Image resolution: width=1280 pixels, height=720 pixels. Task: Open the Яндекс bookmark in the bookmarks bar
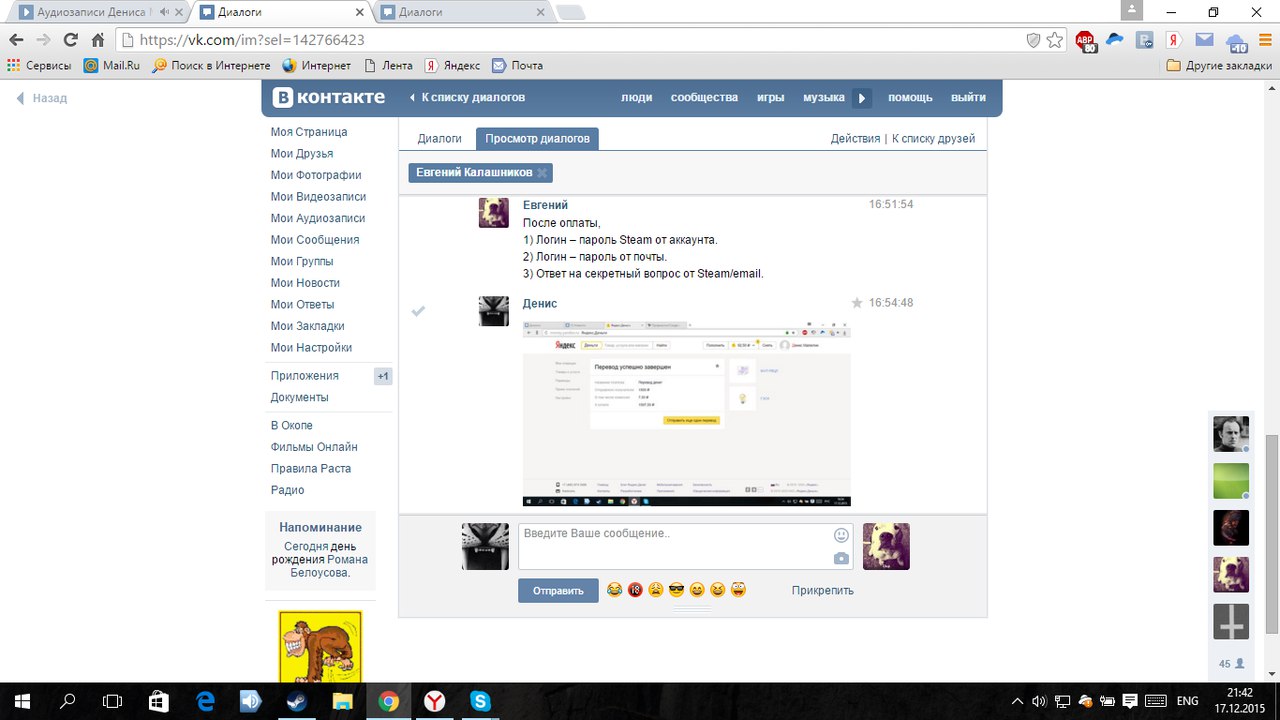pos(452,65)
